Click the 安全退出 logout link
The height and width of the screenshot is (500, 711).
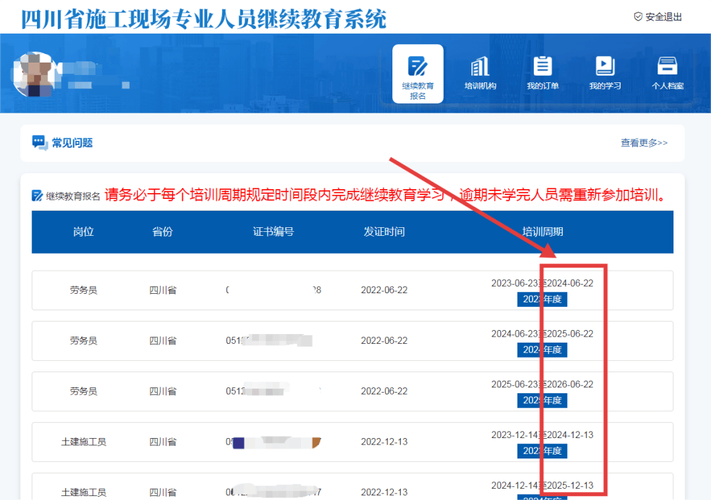click(x=658, y=17)
